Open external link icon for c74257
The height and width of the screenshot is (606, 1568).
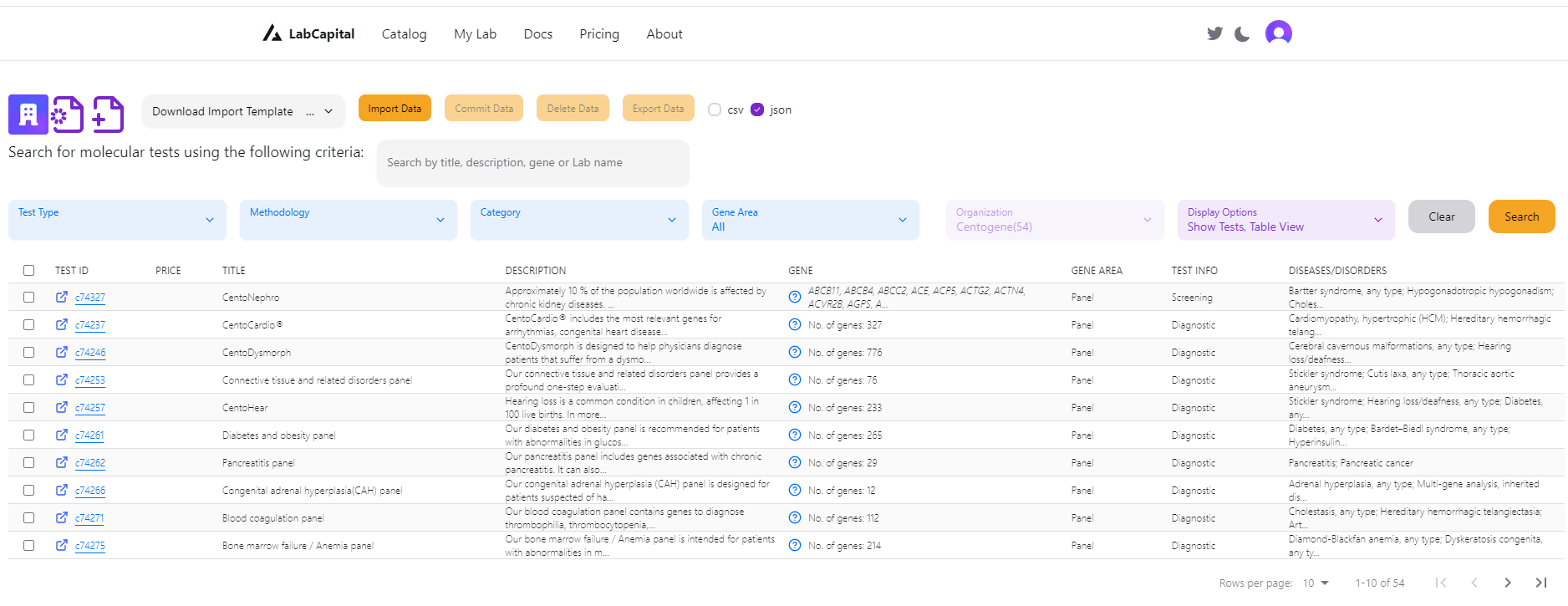(62, 407)
